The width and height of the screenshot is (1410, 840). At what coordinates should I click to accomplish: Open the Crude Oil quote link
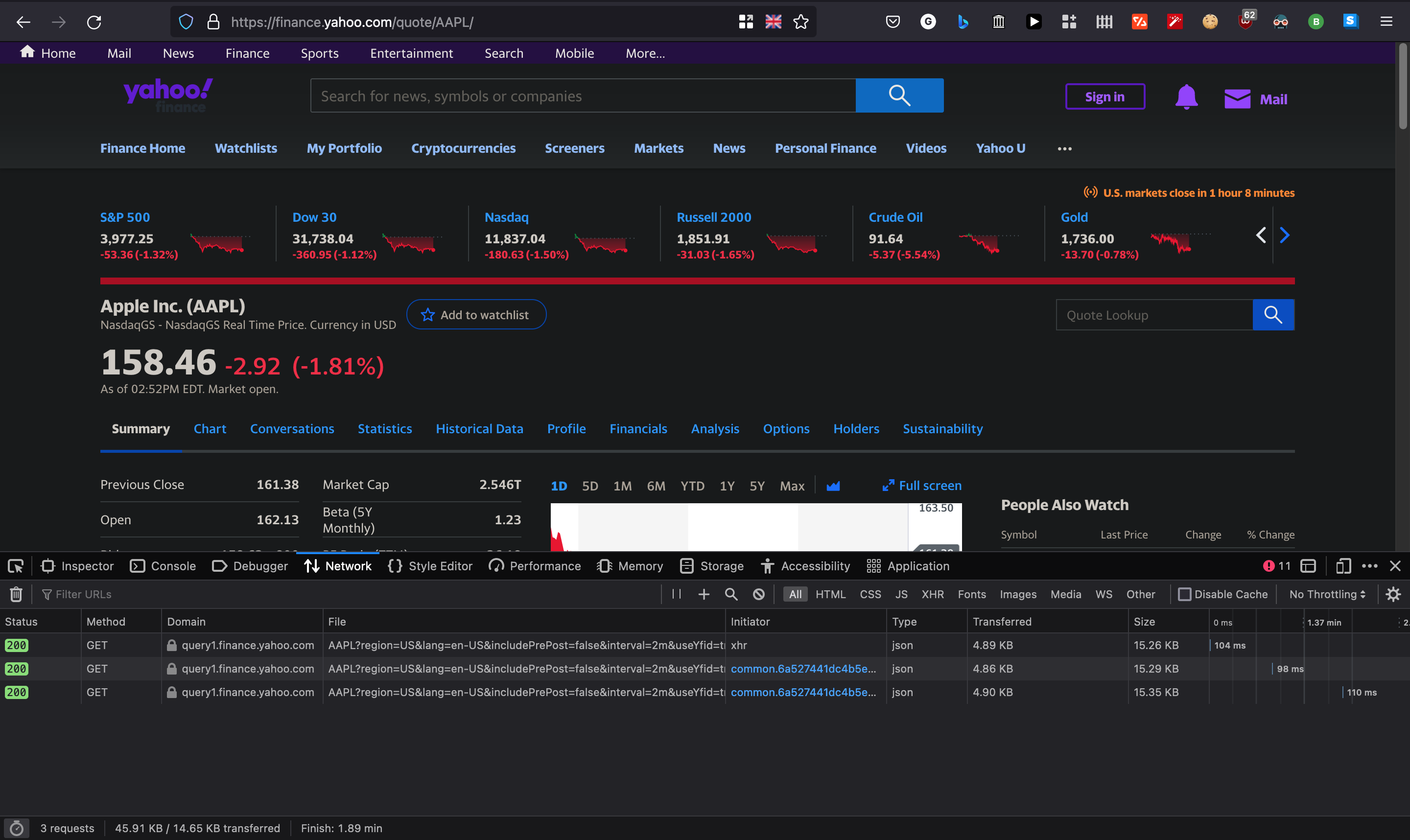pyautogui.click(x=895, y=217)
